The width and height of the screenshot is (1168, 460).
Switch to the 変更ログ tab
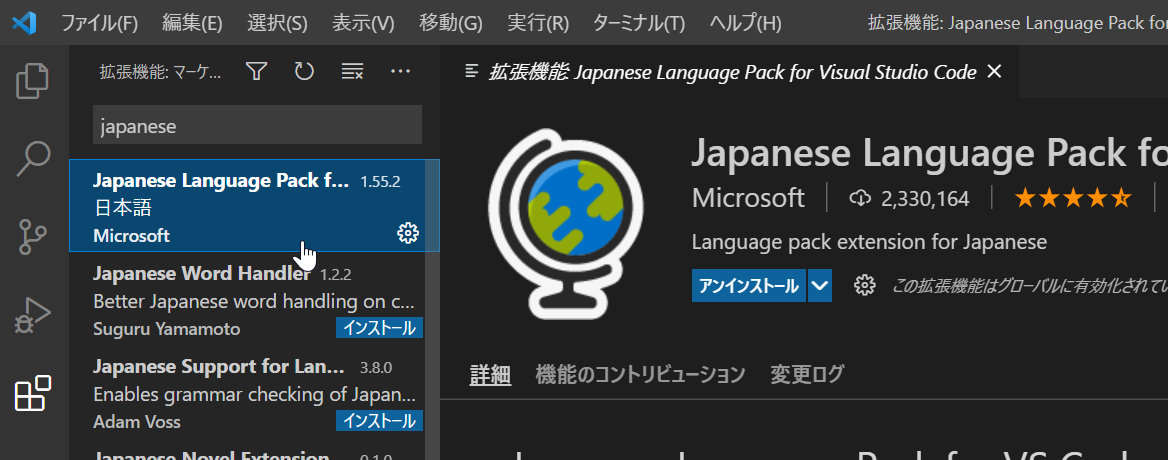click(x=807, y=374)
